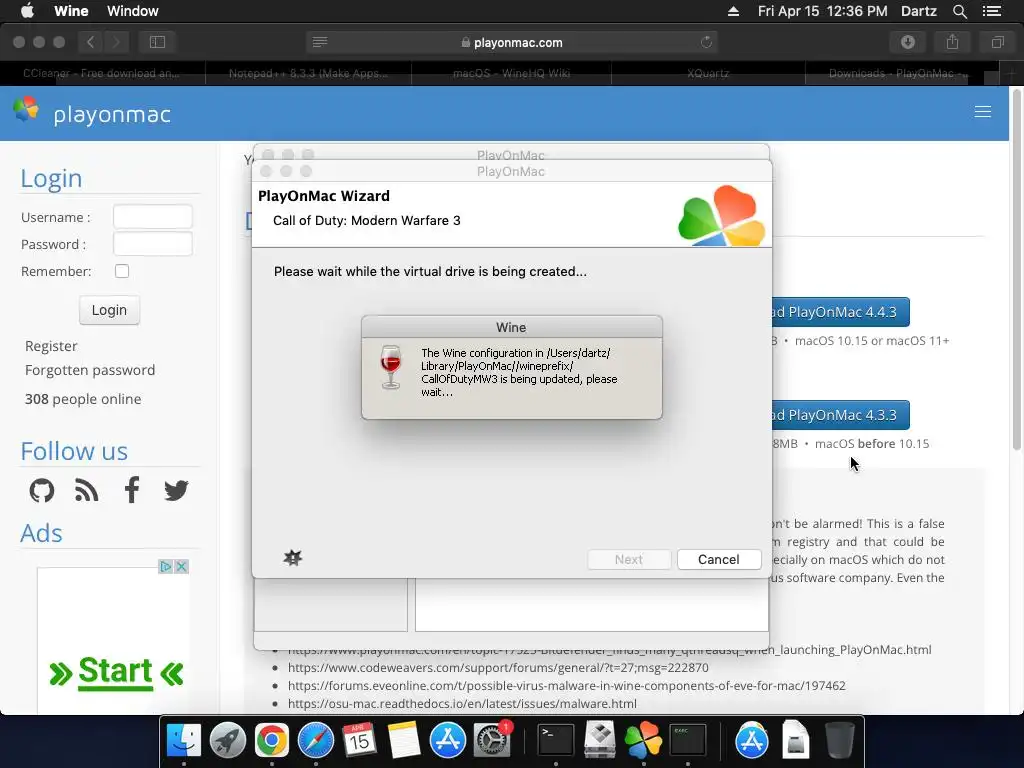Open the codeweavers.com forum link
This screenshot has width=1024, height=768.
click(x=498, y=667)
